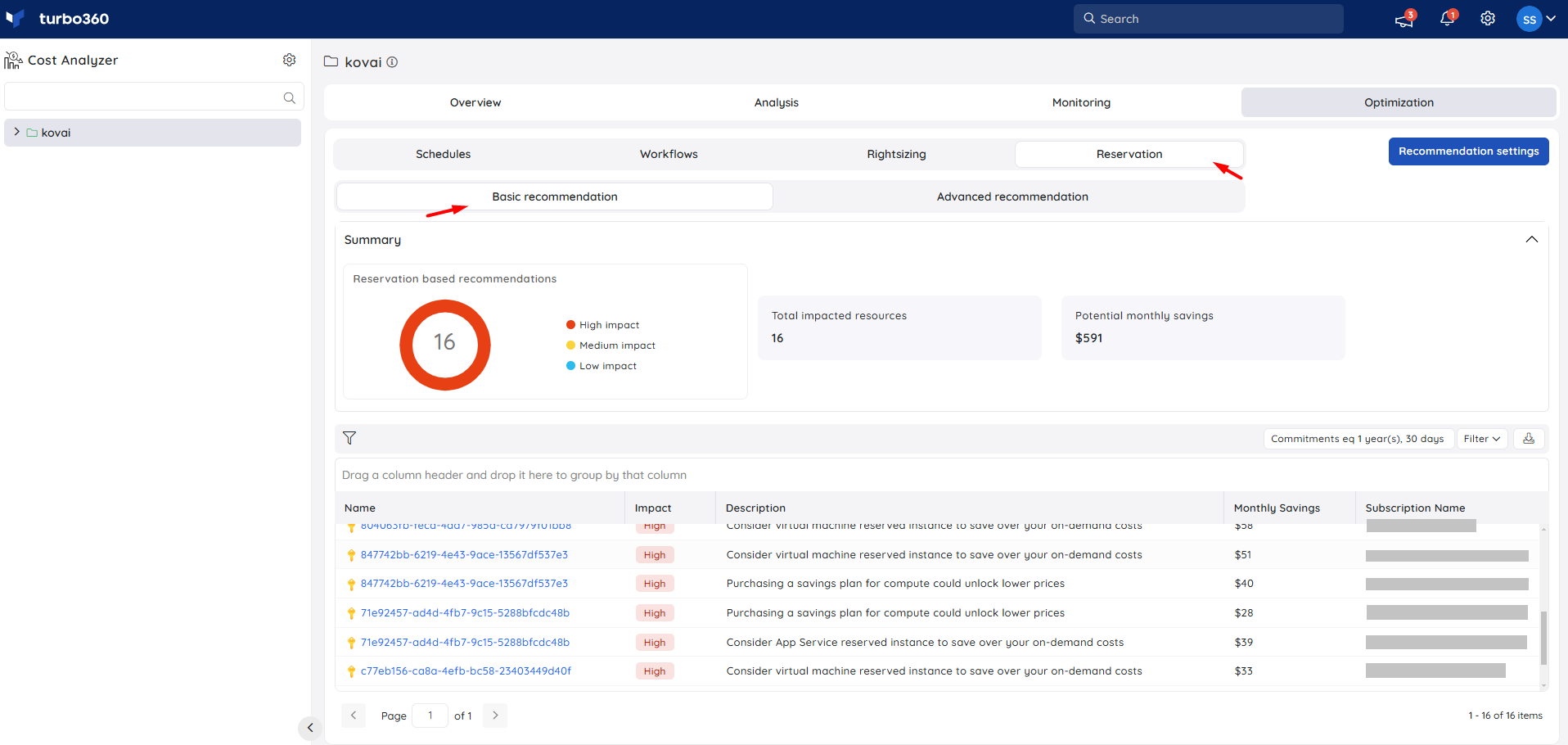Open c77eb156-ca8a-4efb-bc58-23403449d40f link
This screenshot has height=745, width=1568.
coord(466,670)
